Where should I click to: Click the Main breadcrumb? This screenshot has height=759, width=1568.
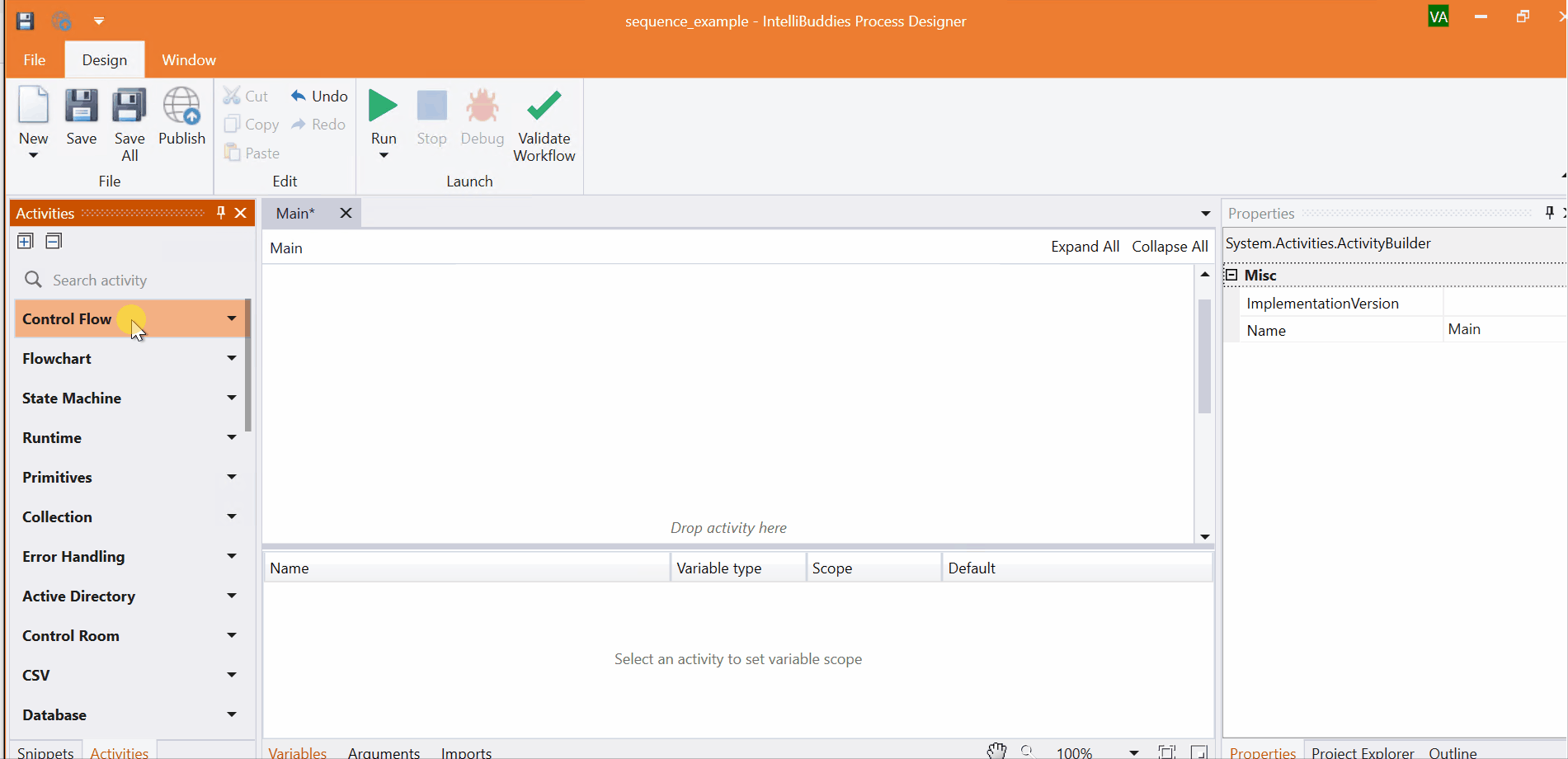(286, 247)
